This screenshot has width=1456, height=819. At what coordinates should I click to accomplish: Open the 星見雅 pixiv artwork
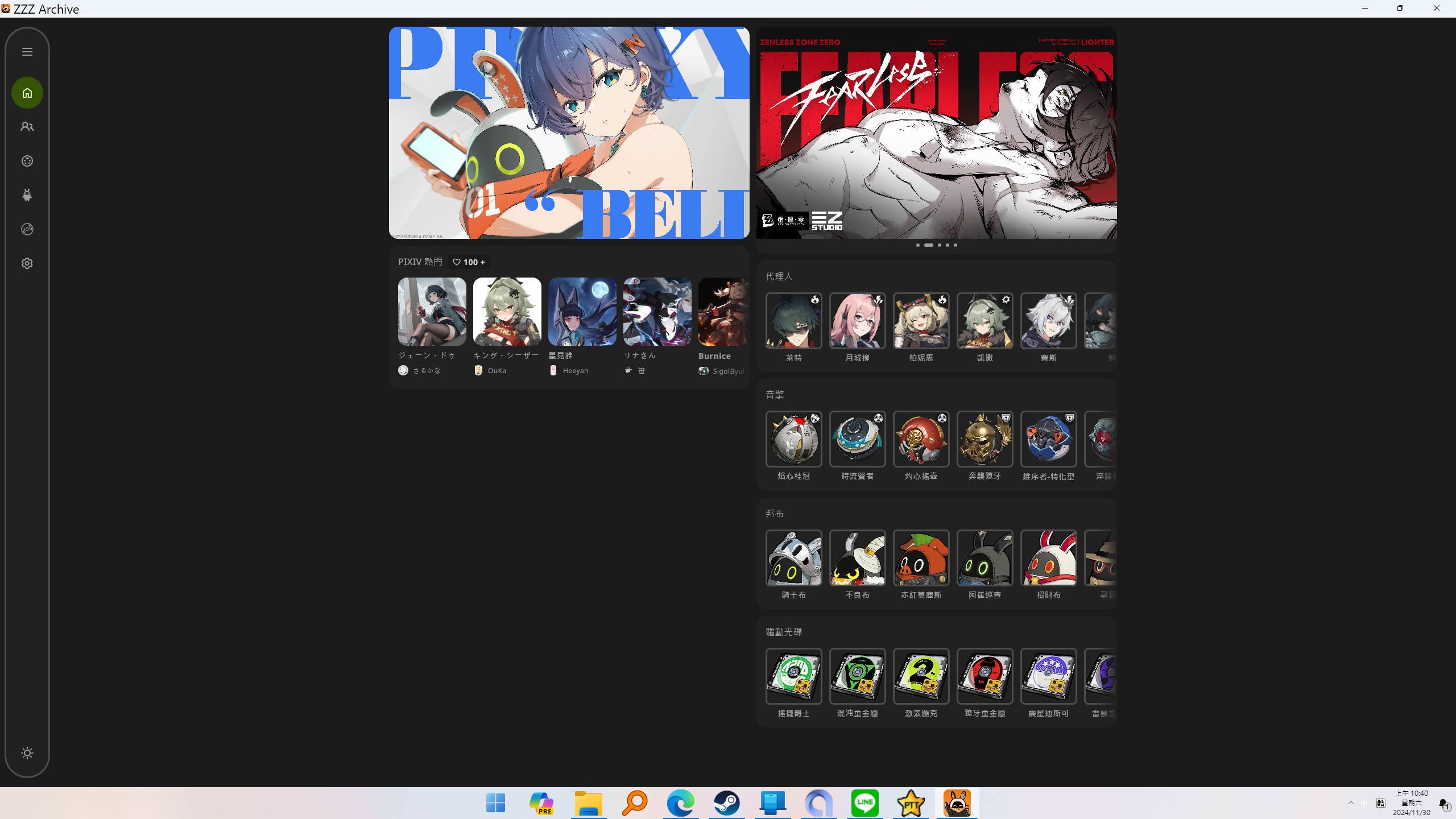[x=582, y=312]
